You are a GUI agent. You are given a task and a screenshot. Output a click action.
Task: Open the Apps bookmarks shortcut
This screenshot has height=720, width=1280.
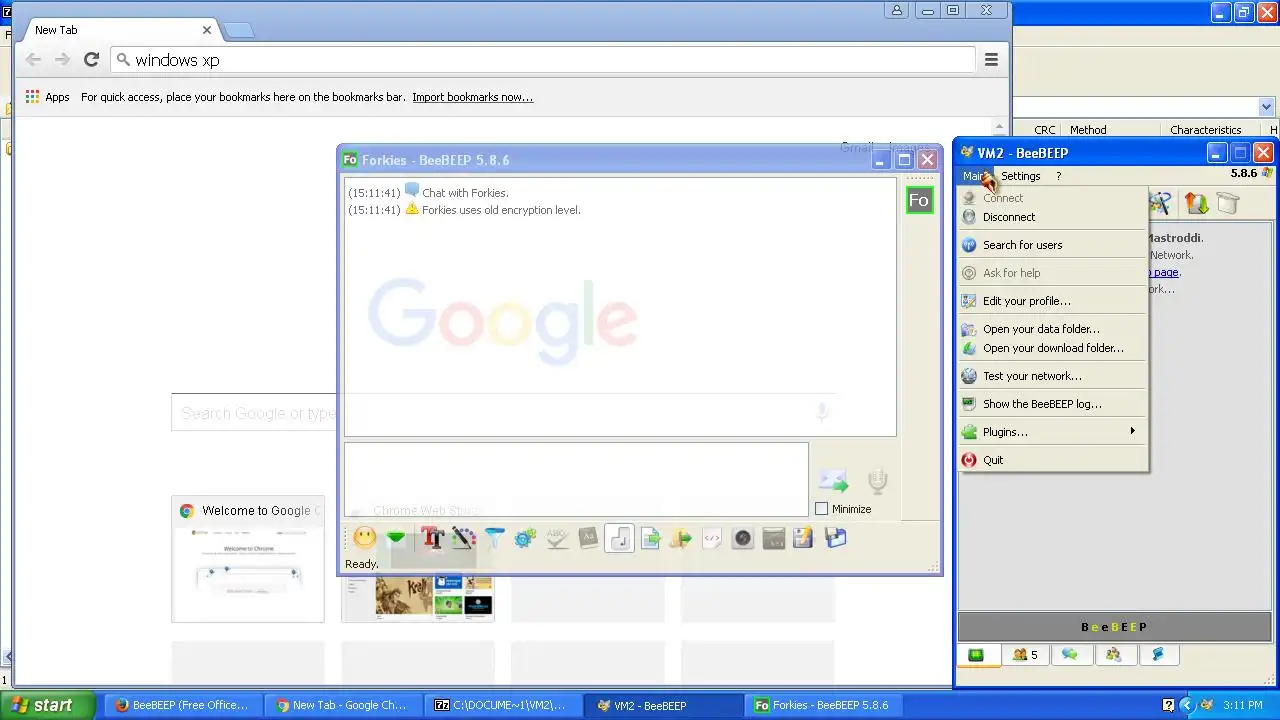47,97
